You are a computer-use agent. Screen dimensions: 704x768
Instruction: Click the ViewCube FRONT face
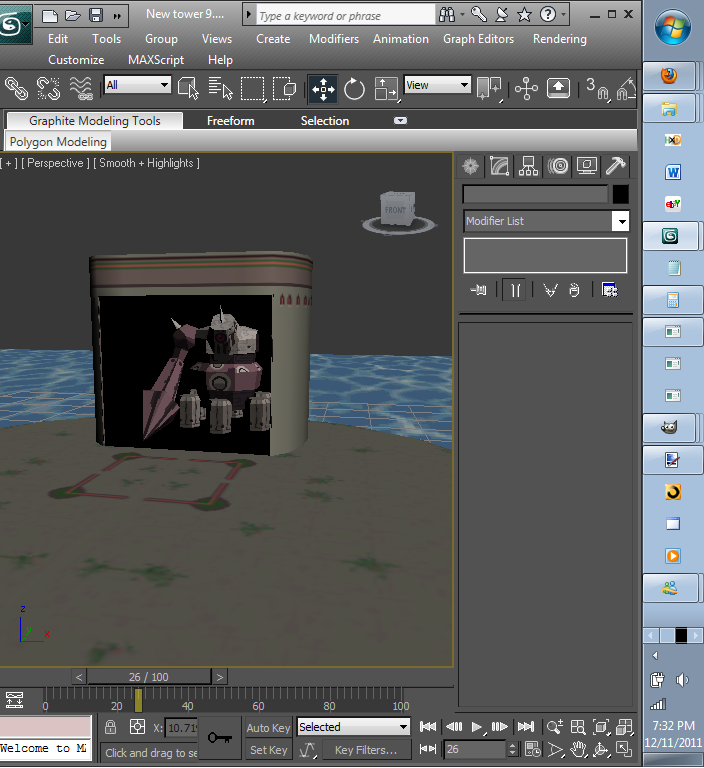(395, 211)
